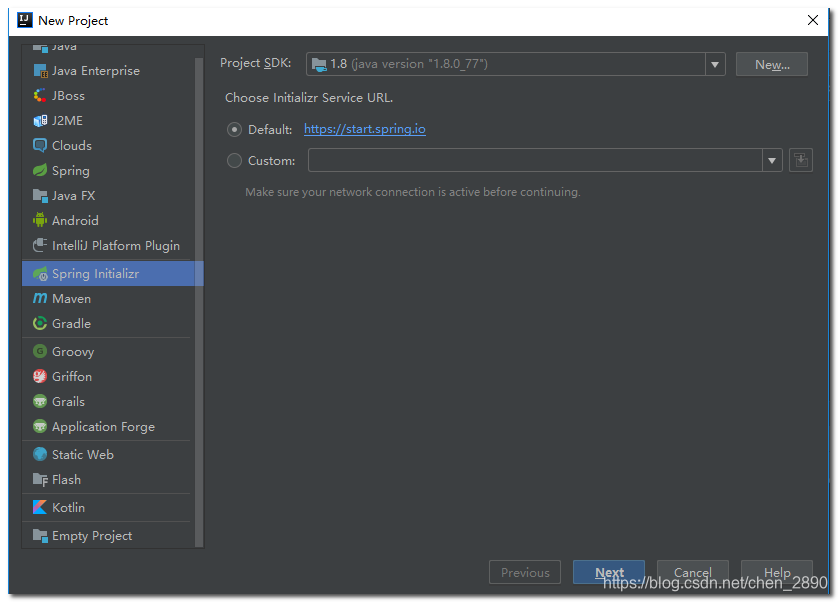Select the Grails label in list
Image resolution: width=838 pixels, height=602 pixels.
pyautogui.click(x=68, y=402)
